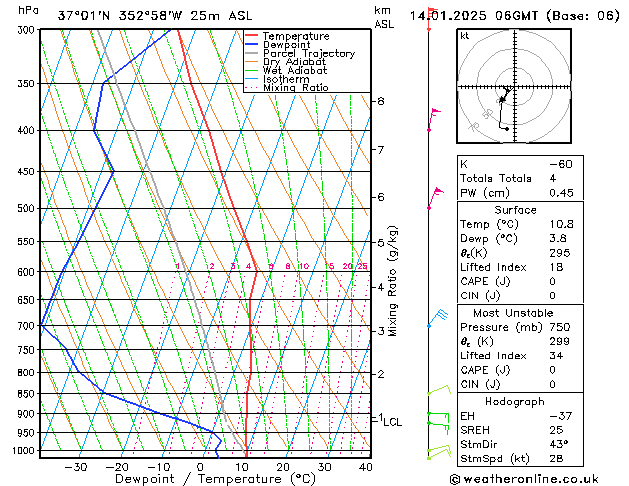Click the '8' km altitude tick label
Screen dimensions: 629x486
(x=381, y=101)
